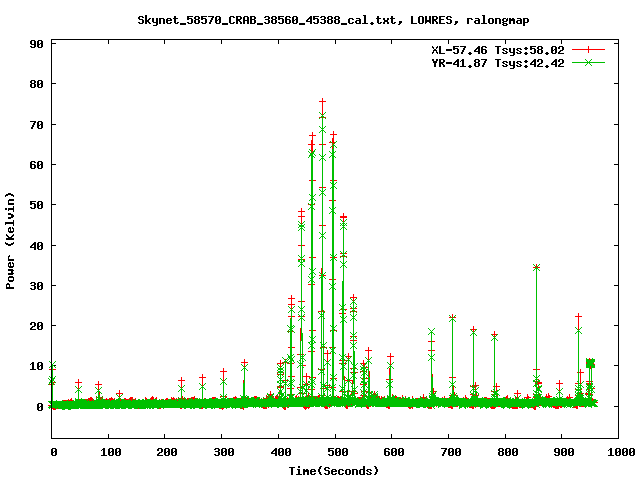Click the y-axis tick label 40
Screen dimensions: 640x480
(36, 246)
